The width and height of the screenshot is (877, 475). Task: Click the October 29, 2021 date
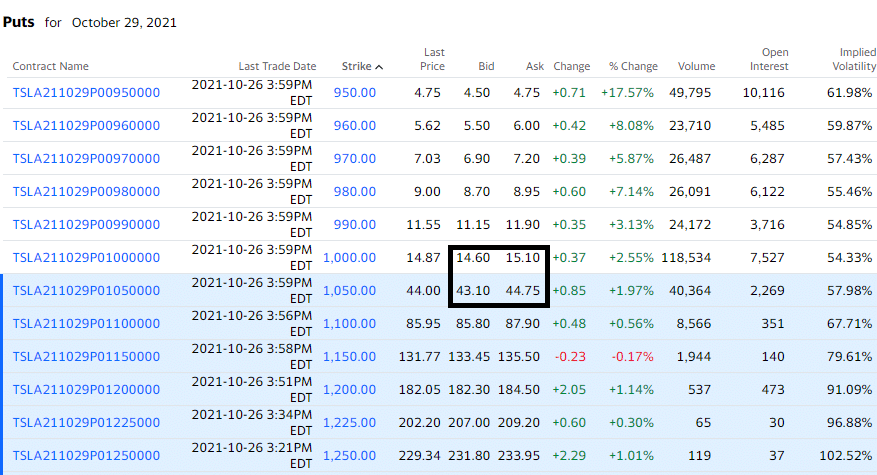click(x=124, y=22)
